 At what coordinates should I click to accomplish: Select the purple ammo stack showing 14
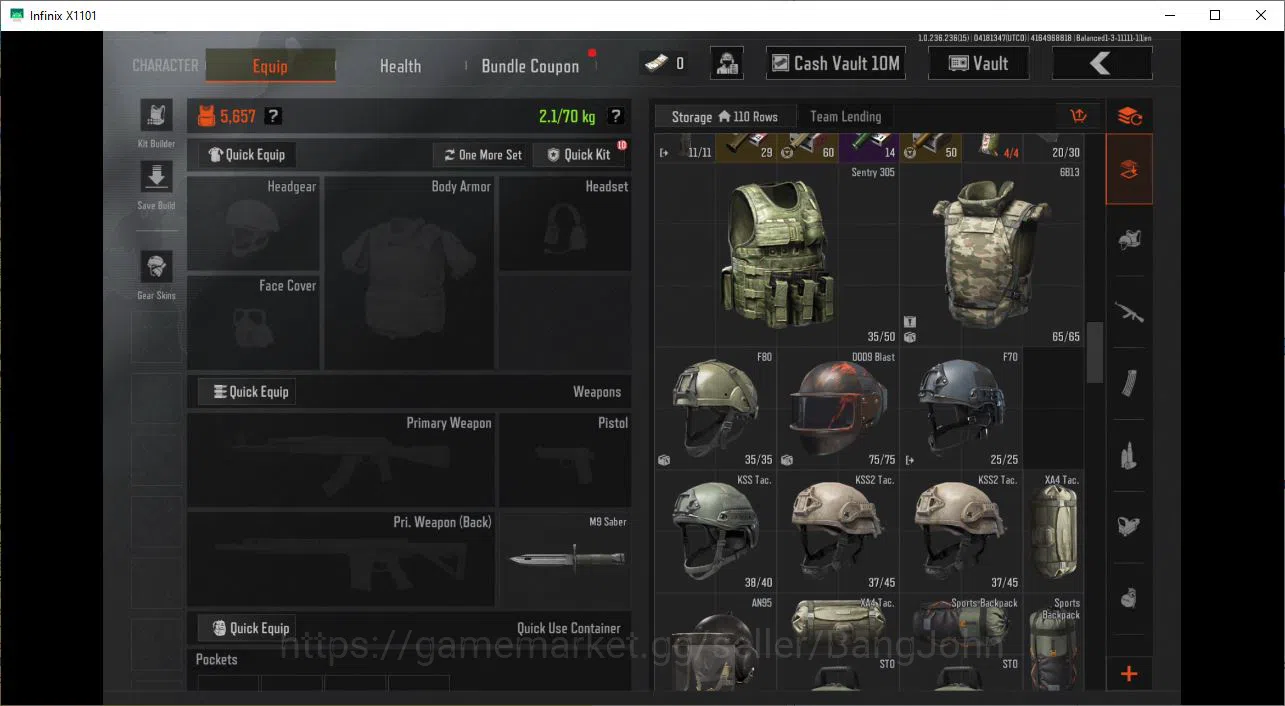868,148
